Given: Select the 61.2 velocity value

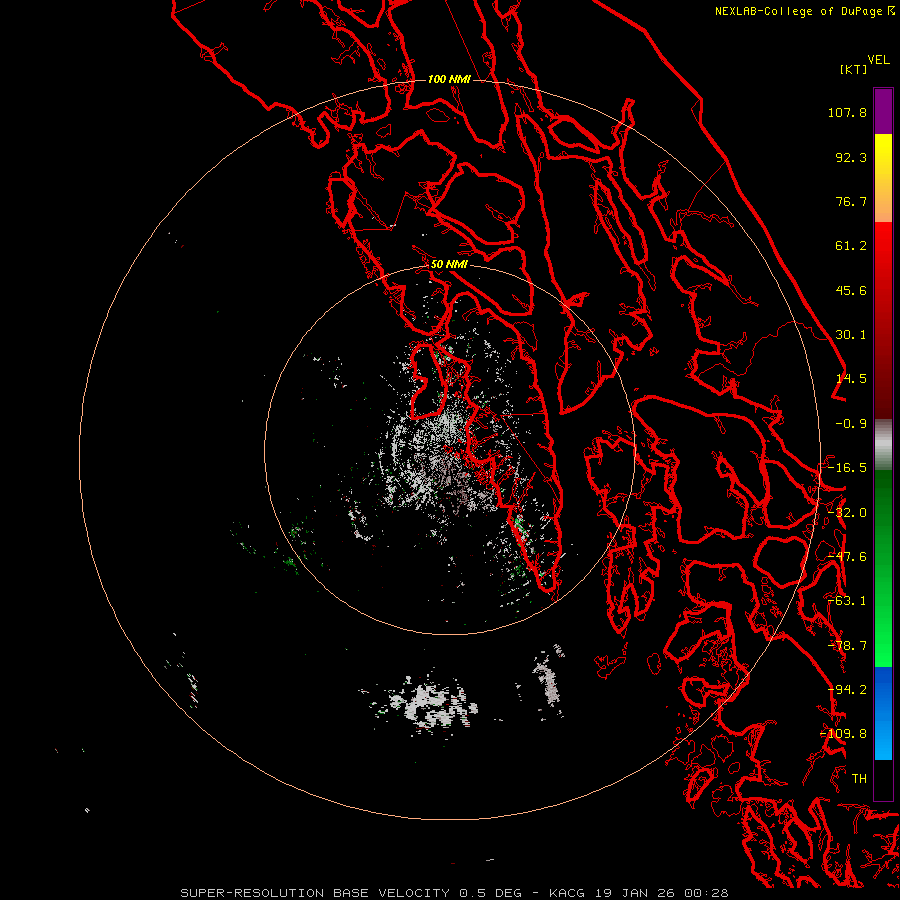Looking at the screenshot, I should tap(851, 246).
